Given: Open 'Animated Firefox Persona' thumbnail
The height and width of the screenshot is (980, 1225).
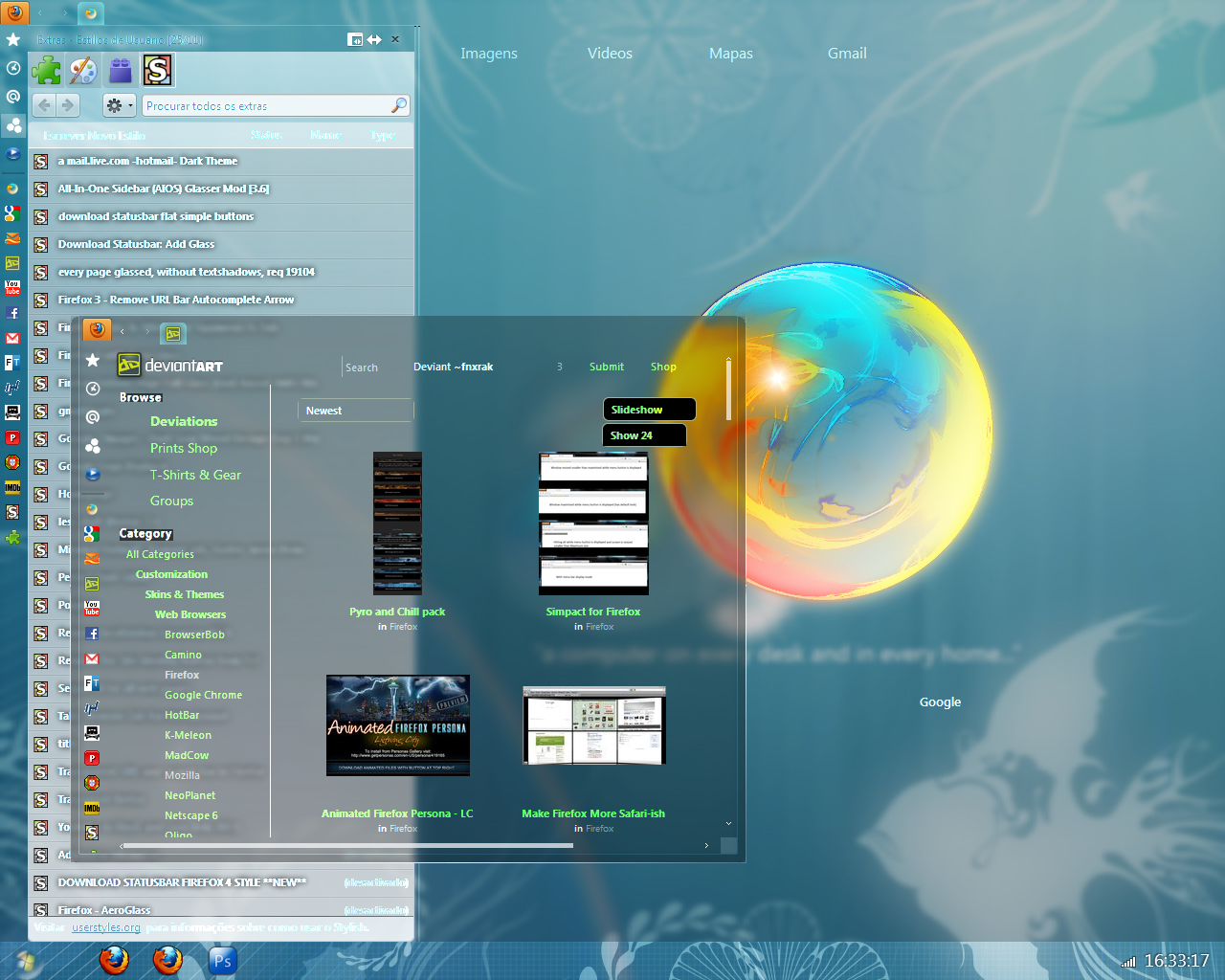Looking at the screenshot, I should (398, 725).
